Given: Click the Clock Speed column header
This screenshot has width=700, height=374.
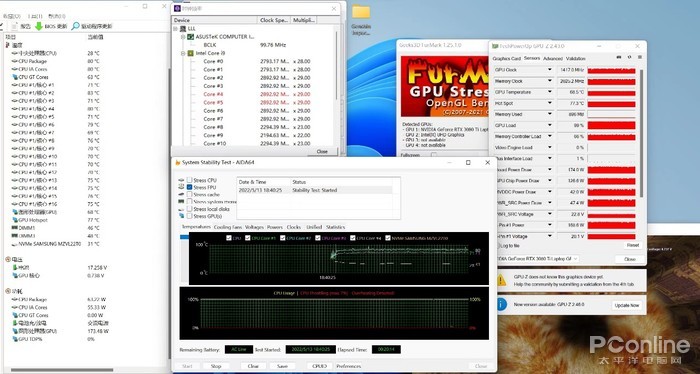Looking at the screenshot, I should (274, 20).
